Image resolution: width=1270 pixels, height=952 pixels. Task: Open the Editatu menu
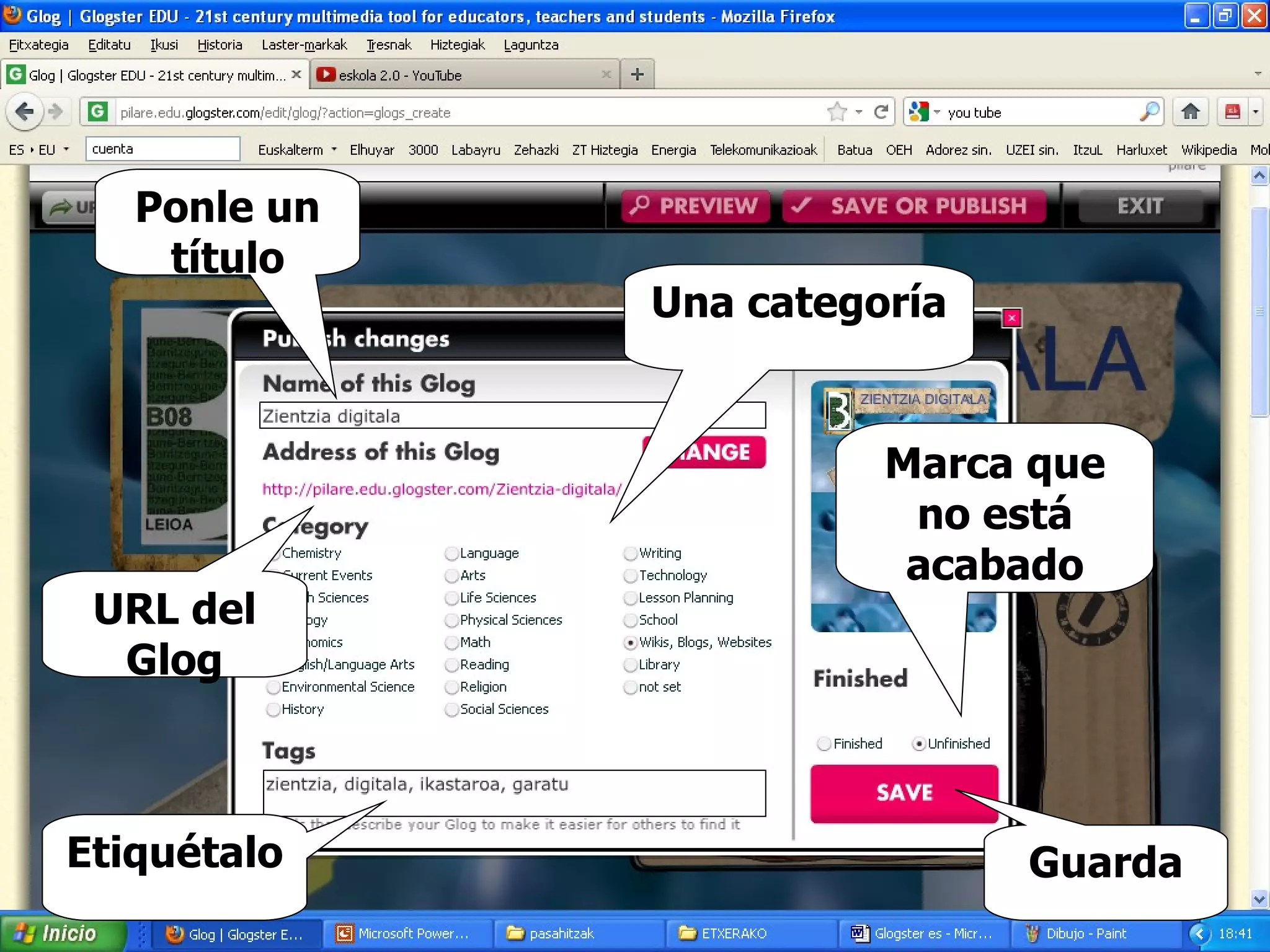point(109,45)
